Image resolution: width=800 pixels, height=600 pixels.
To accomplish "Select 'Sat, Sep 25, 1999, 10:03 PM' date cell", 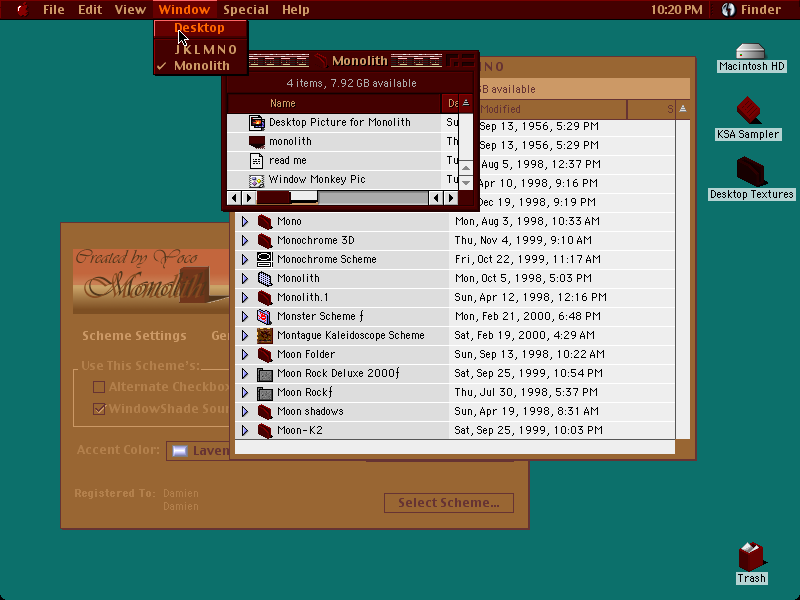I will [x=529, y=430].
